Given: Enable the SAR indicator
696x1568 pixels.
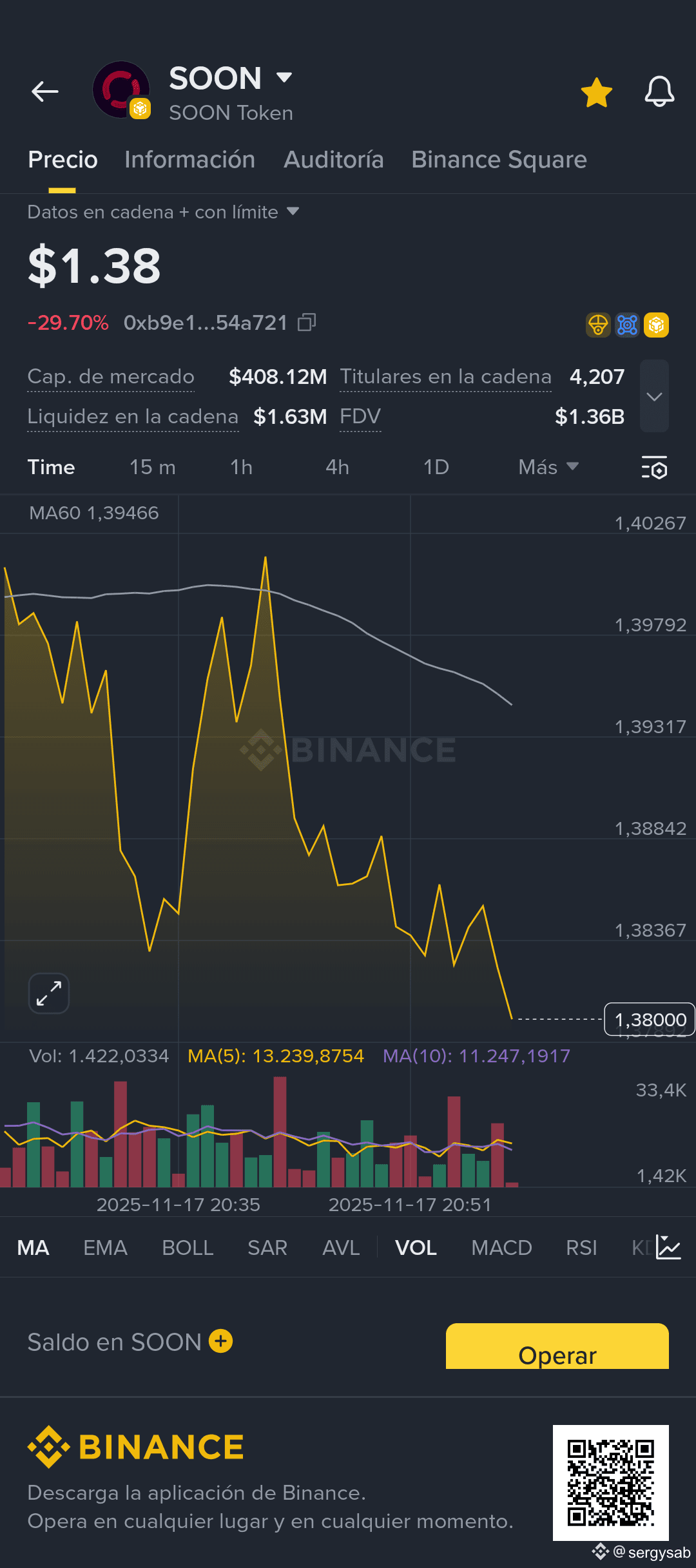Looking at the screenshot, I should (x=267, y=1248).
